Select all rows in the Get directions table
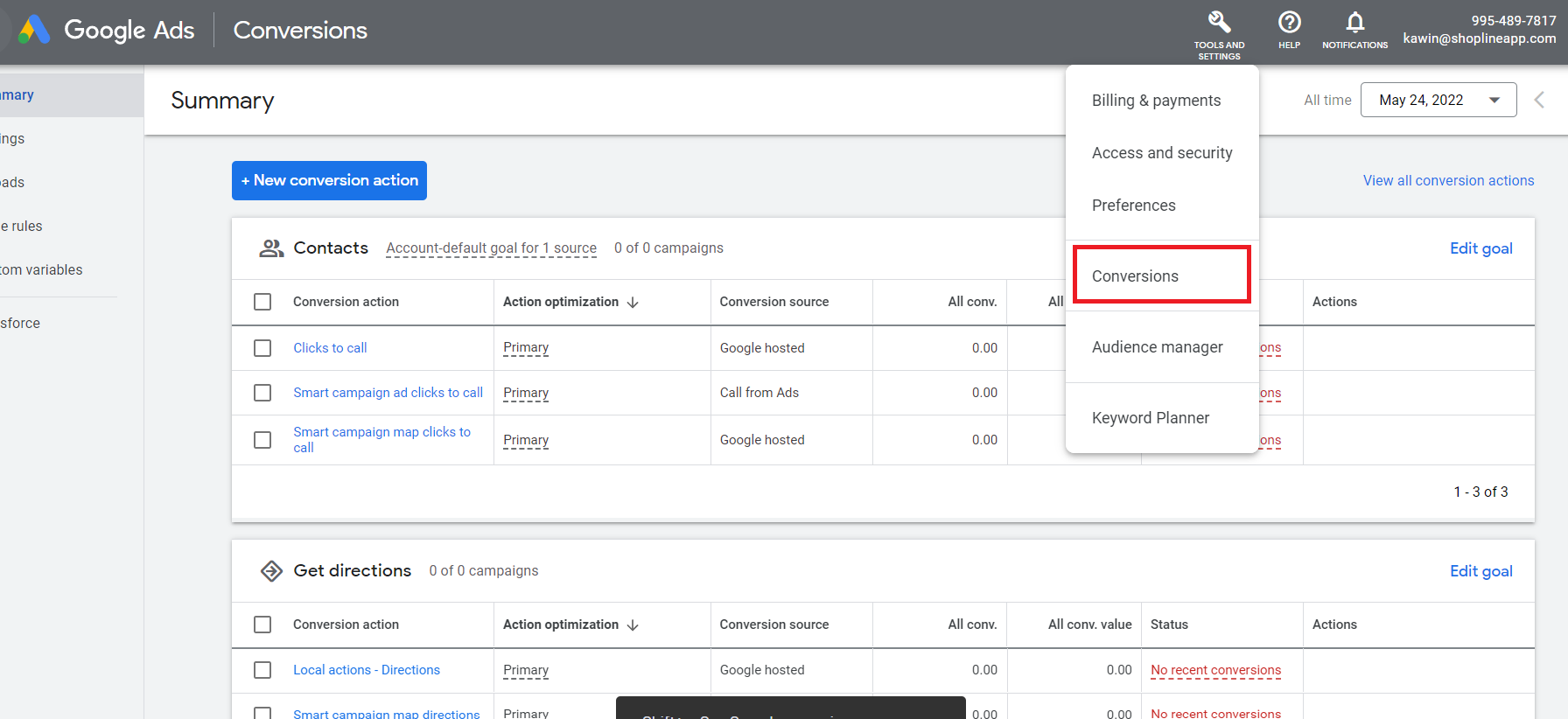Viewport: 1568px width, 719px height. [x=262, y=625]
